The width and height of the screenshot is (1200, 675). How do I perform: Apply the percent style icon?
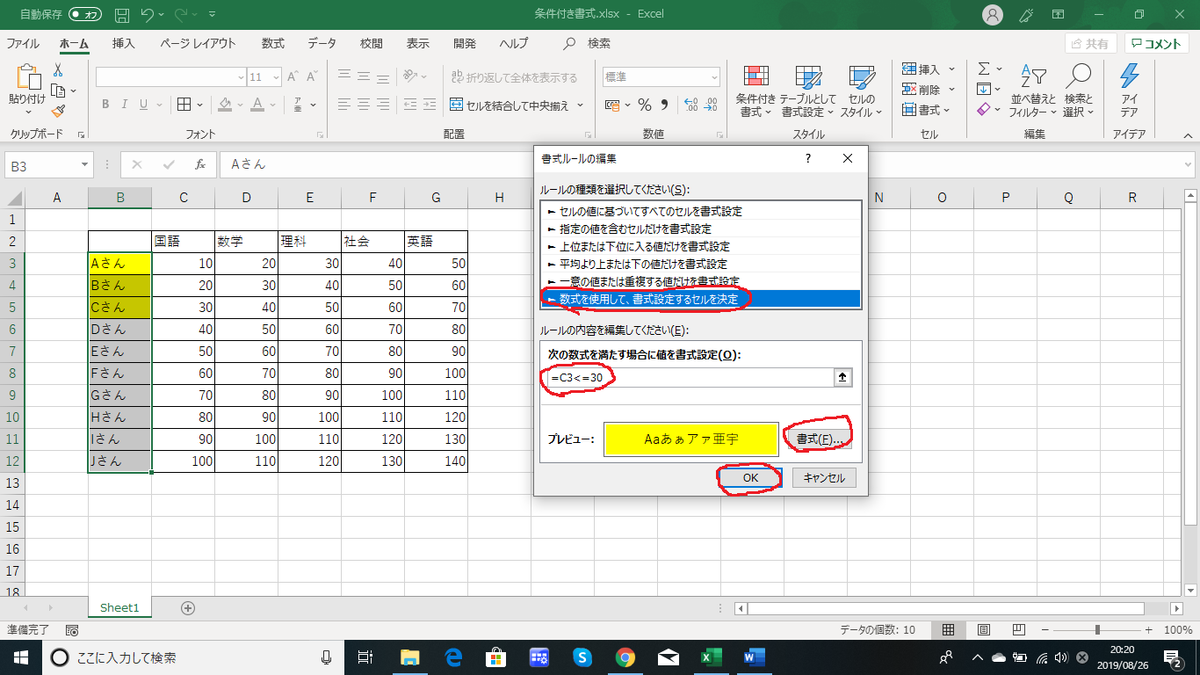point(646,103)
